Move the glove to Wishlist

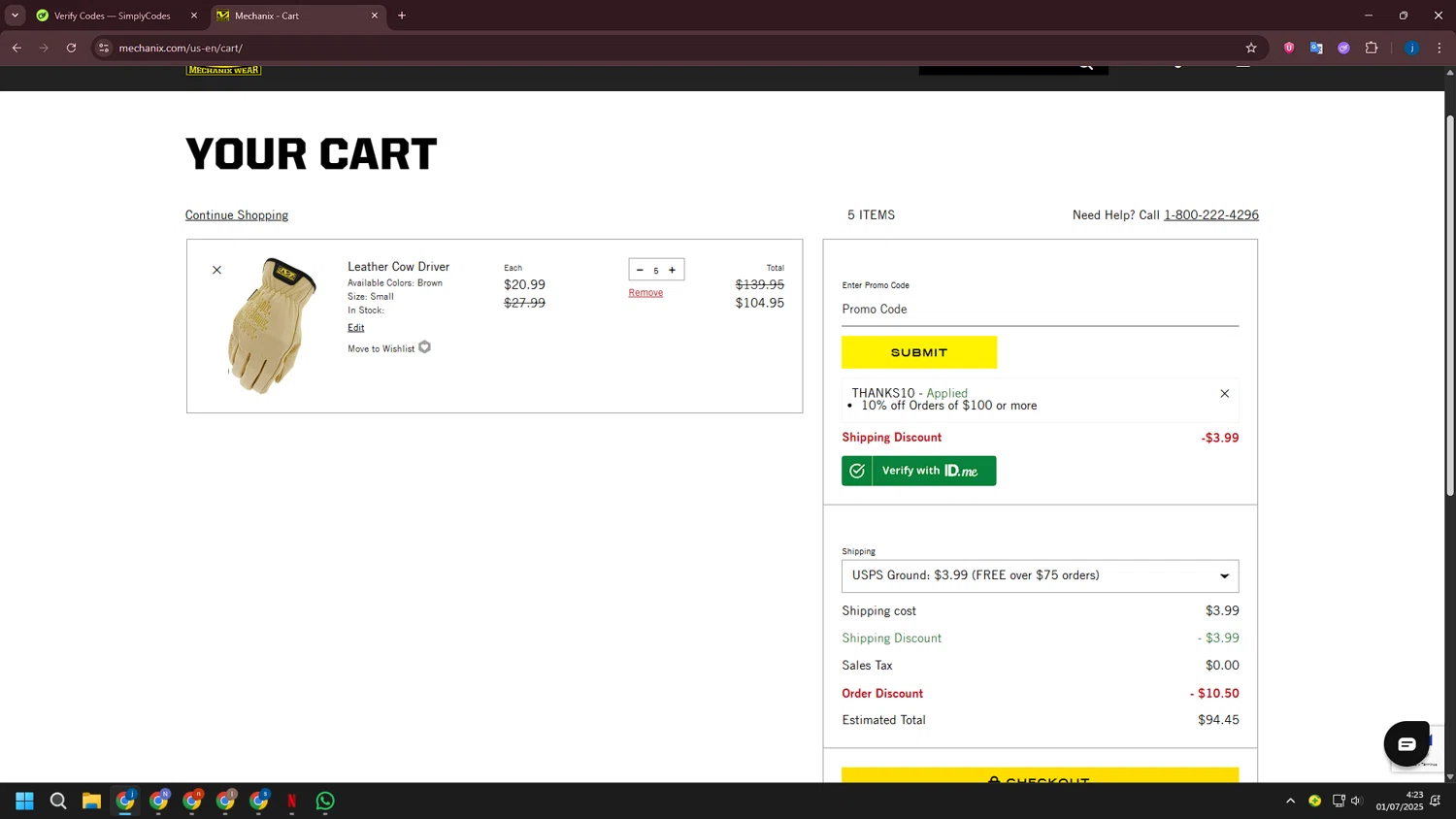pyautogui.click(x=381, y=349)
